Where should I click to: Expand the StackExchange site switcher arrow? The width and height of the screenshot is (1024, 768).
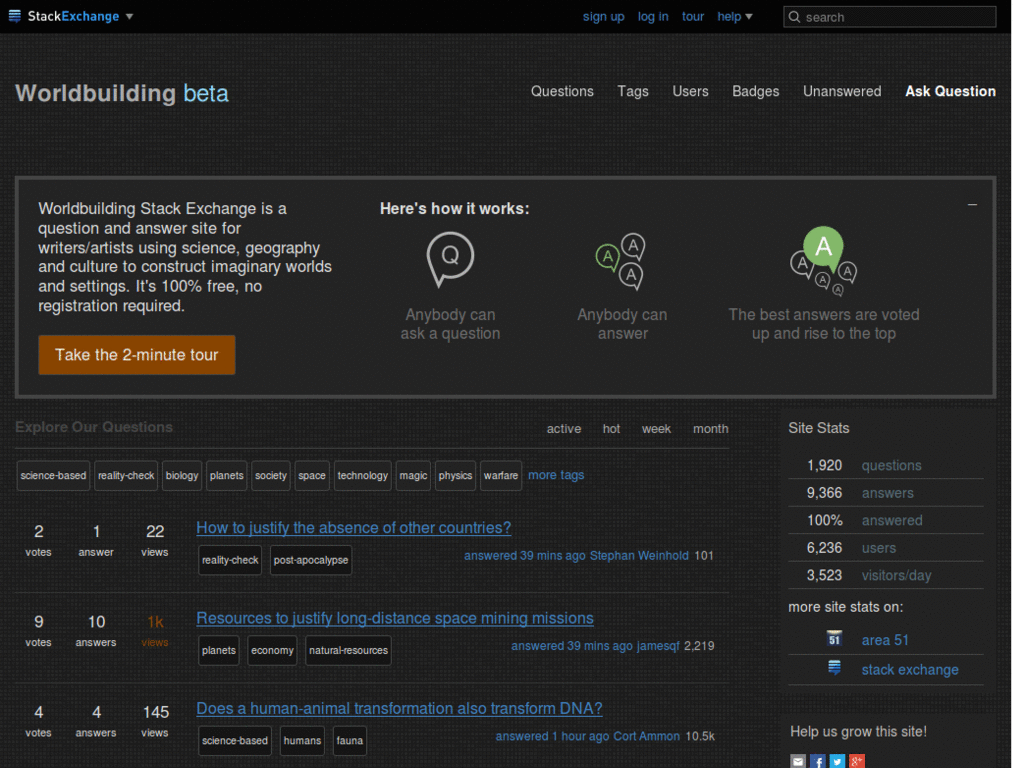129,16
